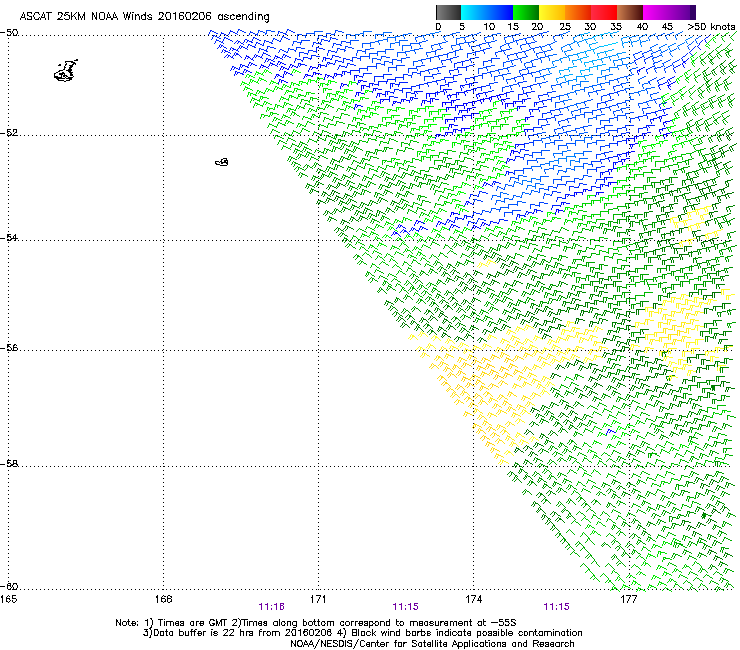The image size is (740, 650).
Task: Select the '10' legend scale label
Action: 489,27
